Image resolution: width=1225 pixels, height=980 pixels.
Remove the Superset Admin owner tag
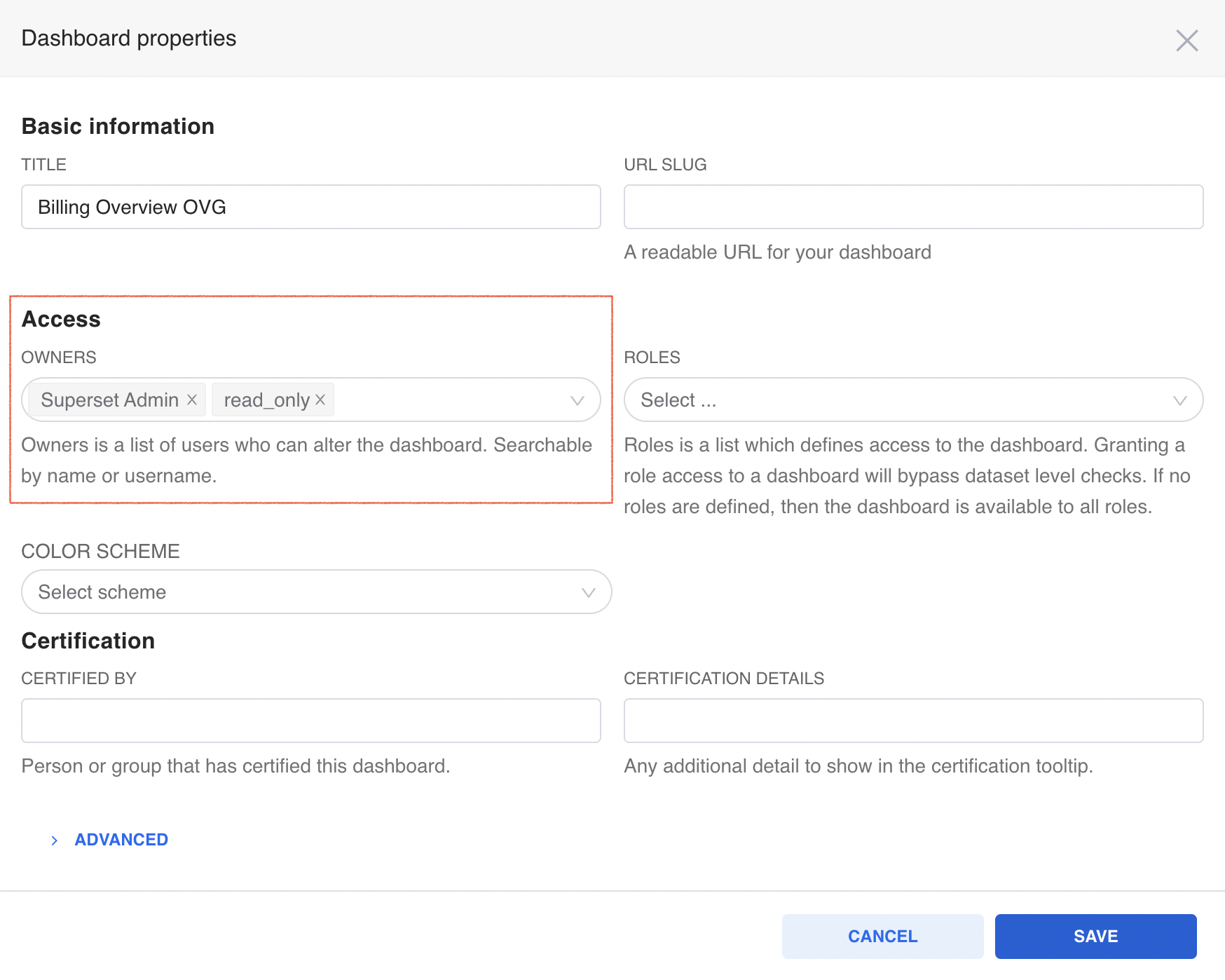(x=191, y=400)
